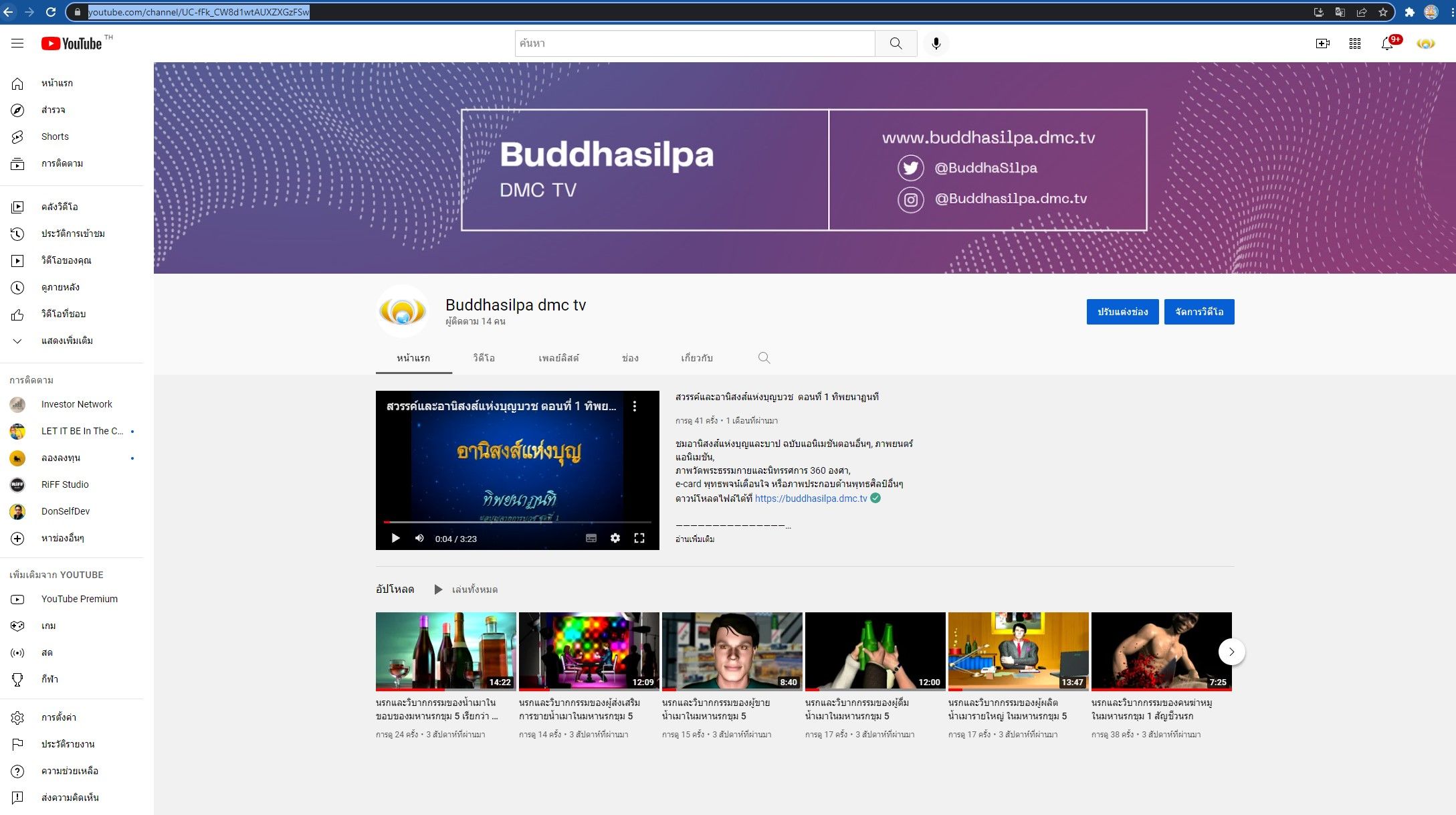Open Shorts in the sidebar
The image size is (1456, 815).
(55, 137)
